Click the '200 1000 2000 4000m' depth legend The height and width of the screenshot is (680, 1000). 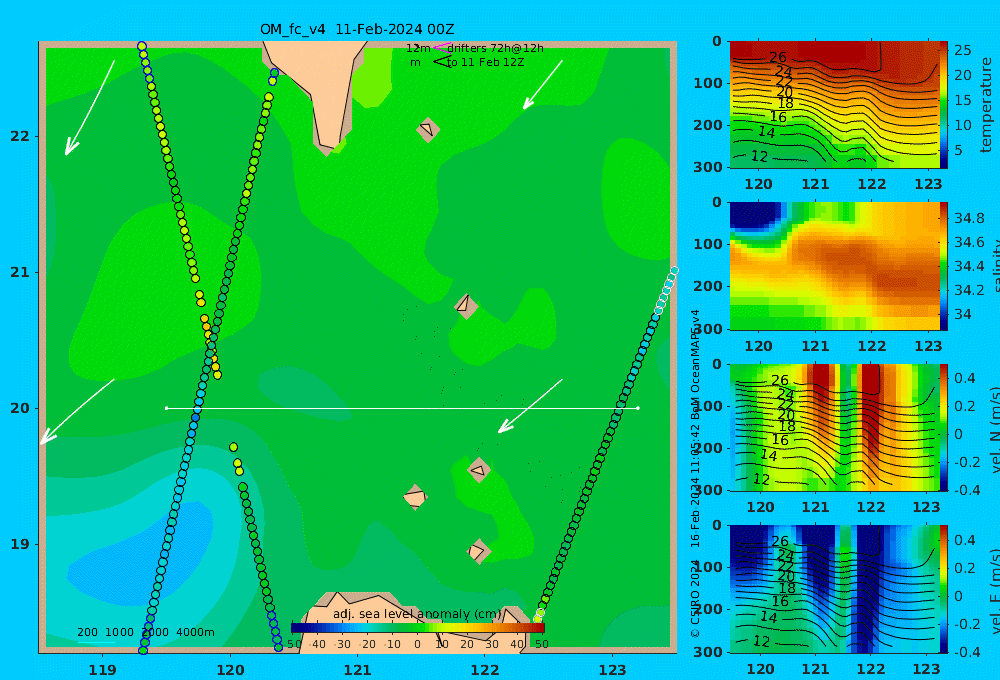click(x=146, y=632)
